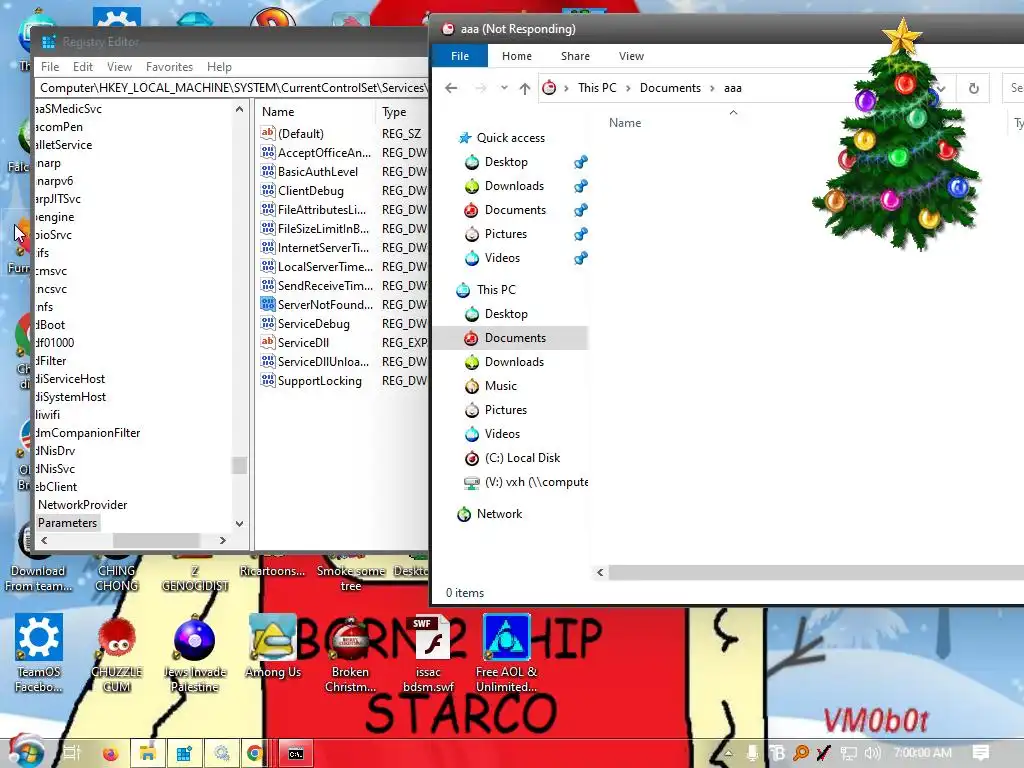Open Google Chrome from the taskbar
The height and width of the screenshot is (768, 1024).
pyautogui.click(x=255, y=754)
